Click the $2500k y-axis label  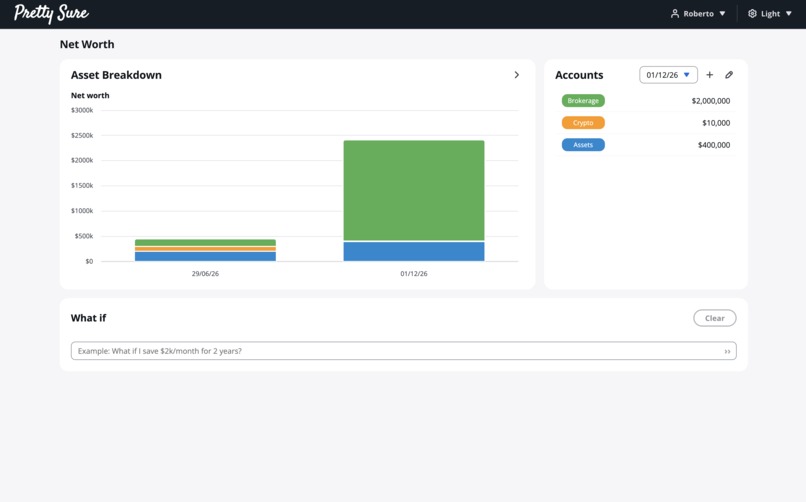(x=82, y=136)
